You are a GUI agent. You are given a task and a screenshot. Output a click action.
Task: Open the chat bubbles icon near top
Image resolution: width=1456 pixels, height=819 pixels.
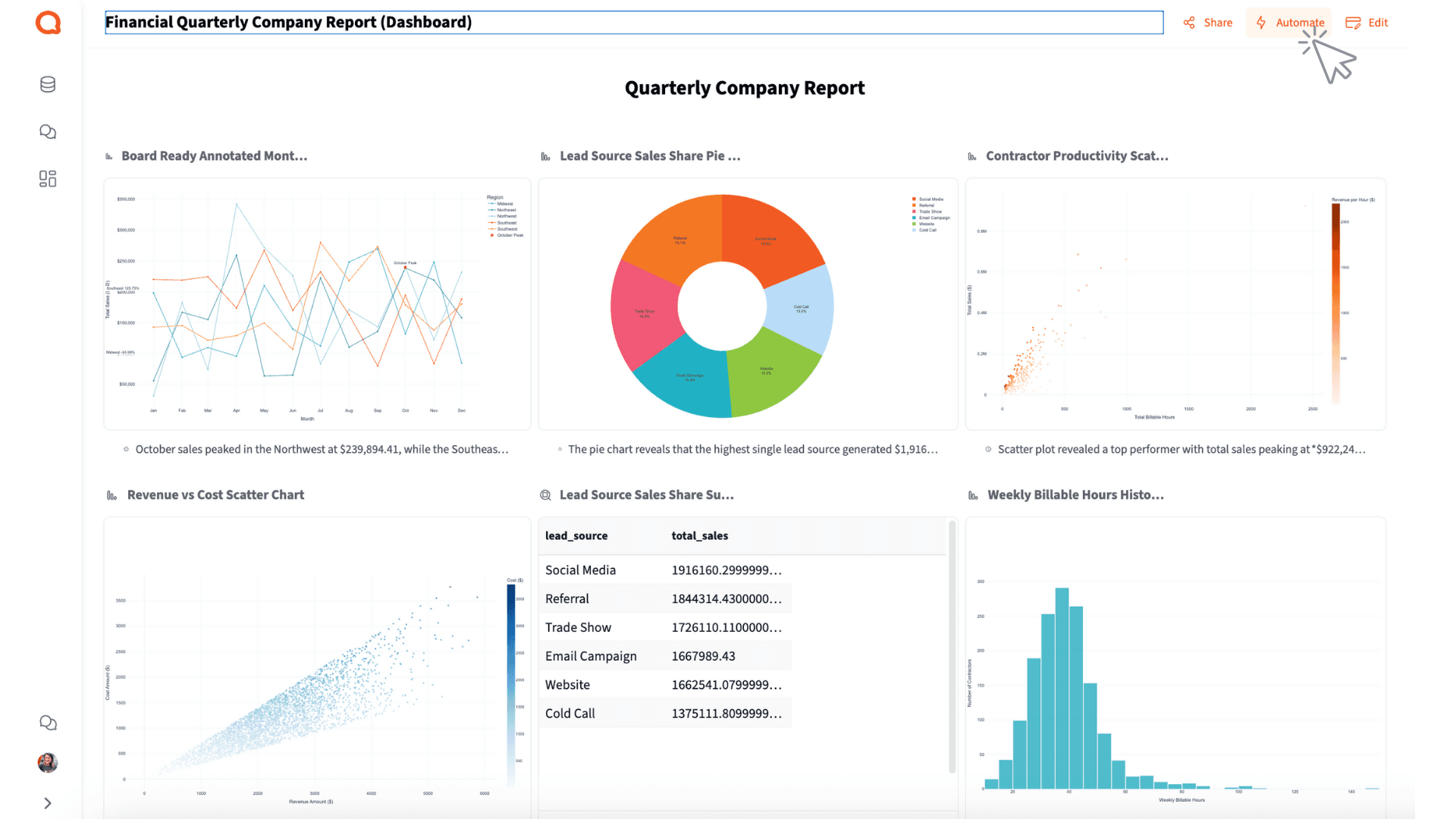(48, 132)
